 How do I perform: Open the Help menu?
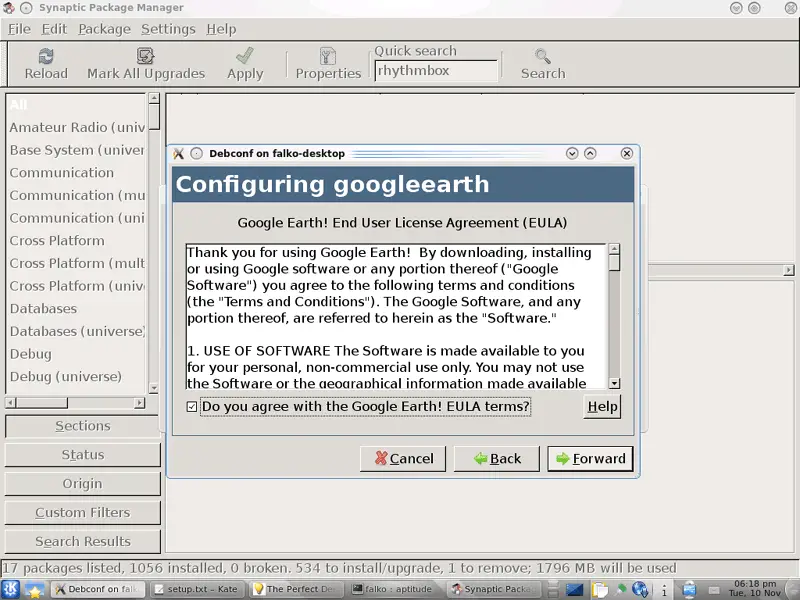(221, 29)
